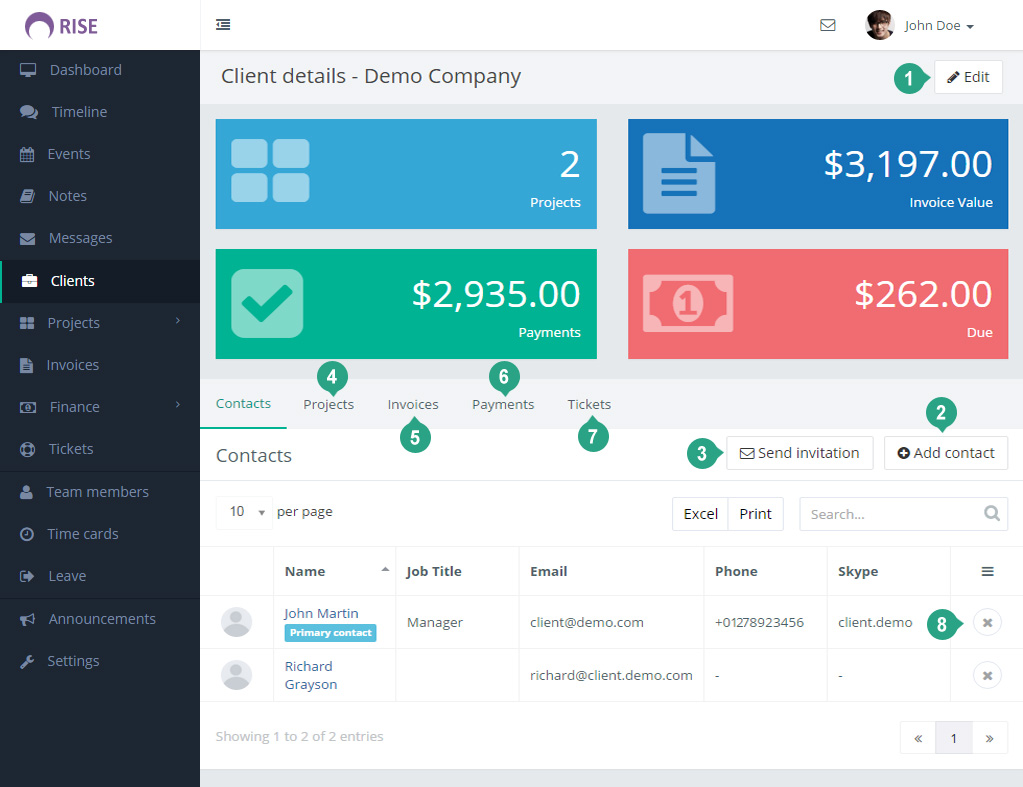Click the Invoices document icon in sidebar
This screenshot has width=1023, height=787.
(x=26, y=365)
